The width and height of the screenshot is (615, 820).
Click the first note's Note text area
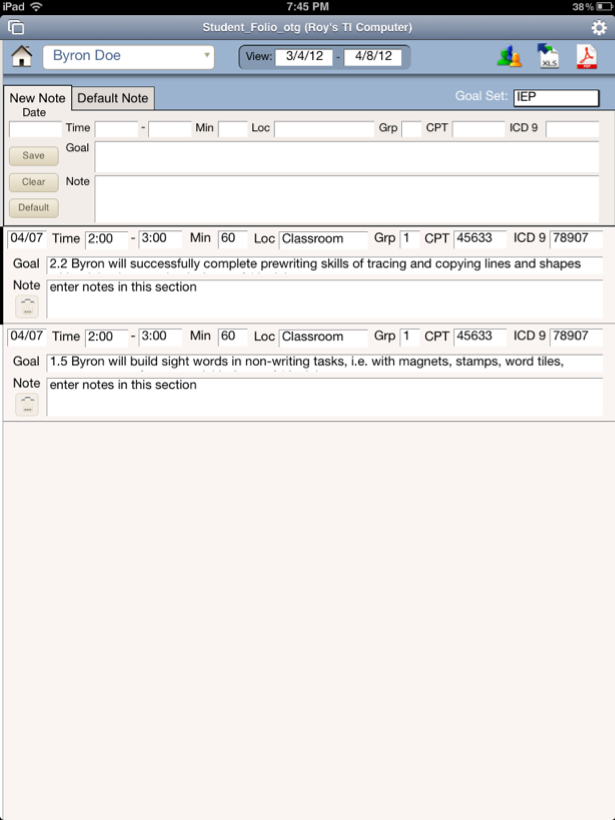(x=324, y=300)
